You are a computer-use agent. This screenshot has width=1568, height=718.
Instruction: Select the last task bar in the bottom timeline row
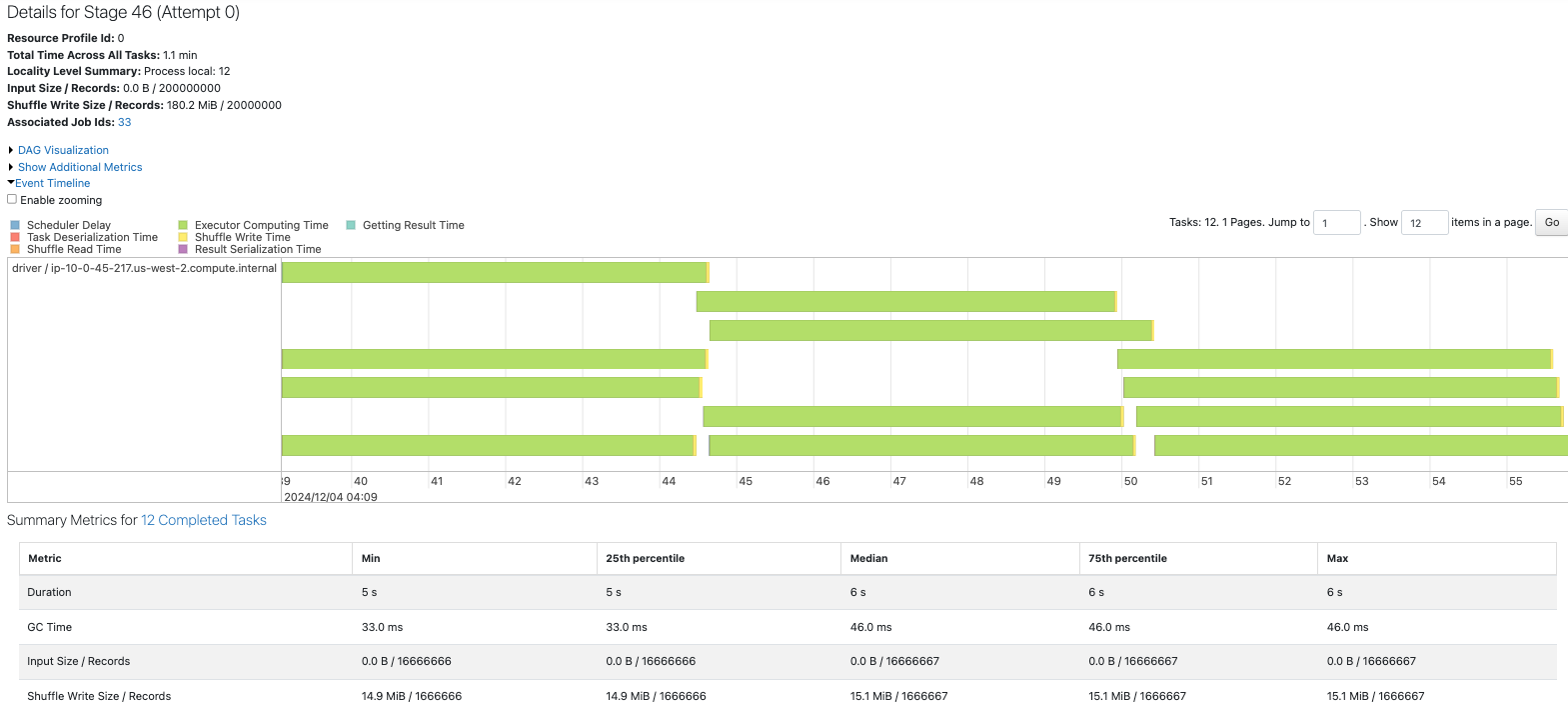coord(1361,445)
